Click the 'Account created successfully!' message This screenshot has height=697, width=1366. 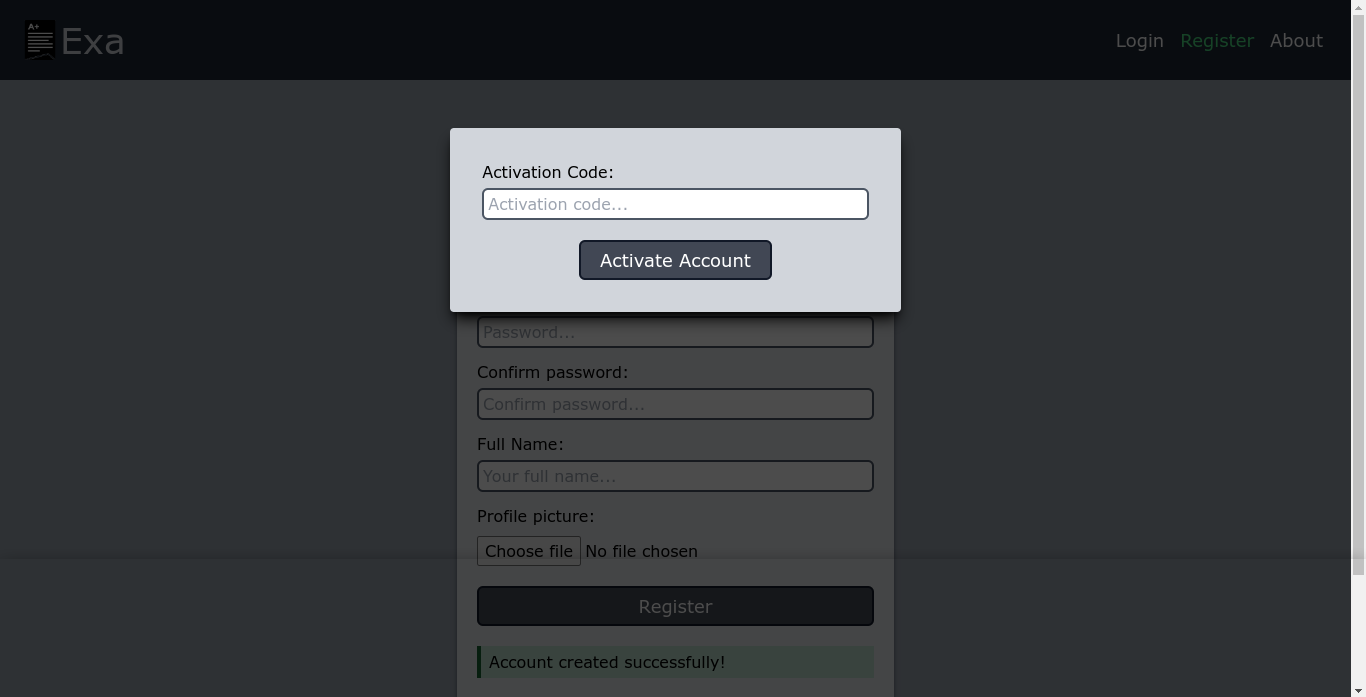(x=607, y=662)
